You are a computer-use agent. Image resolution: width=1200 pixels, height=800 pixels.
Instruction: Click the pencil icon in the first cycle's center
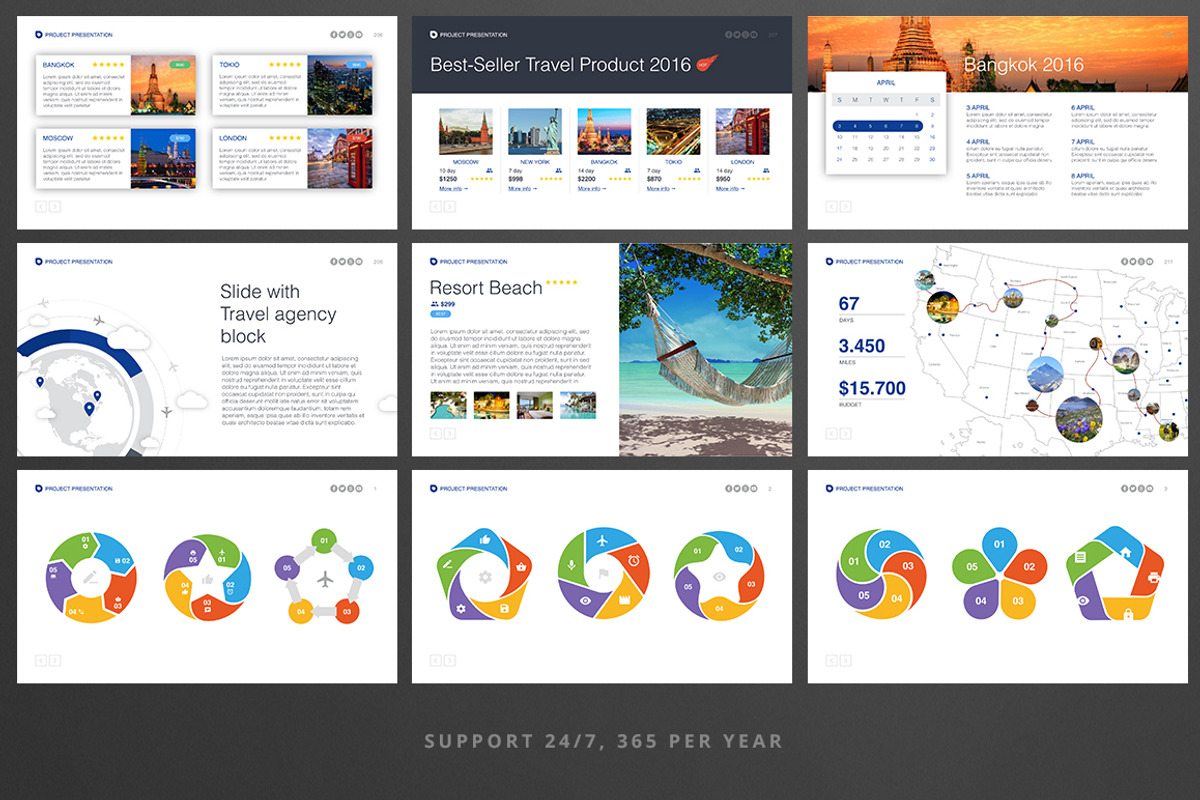pos(91,577)
